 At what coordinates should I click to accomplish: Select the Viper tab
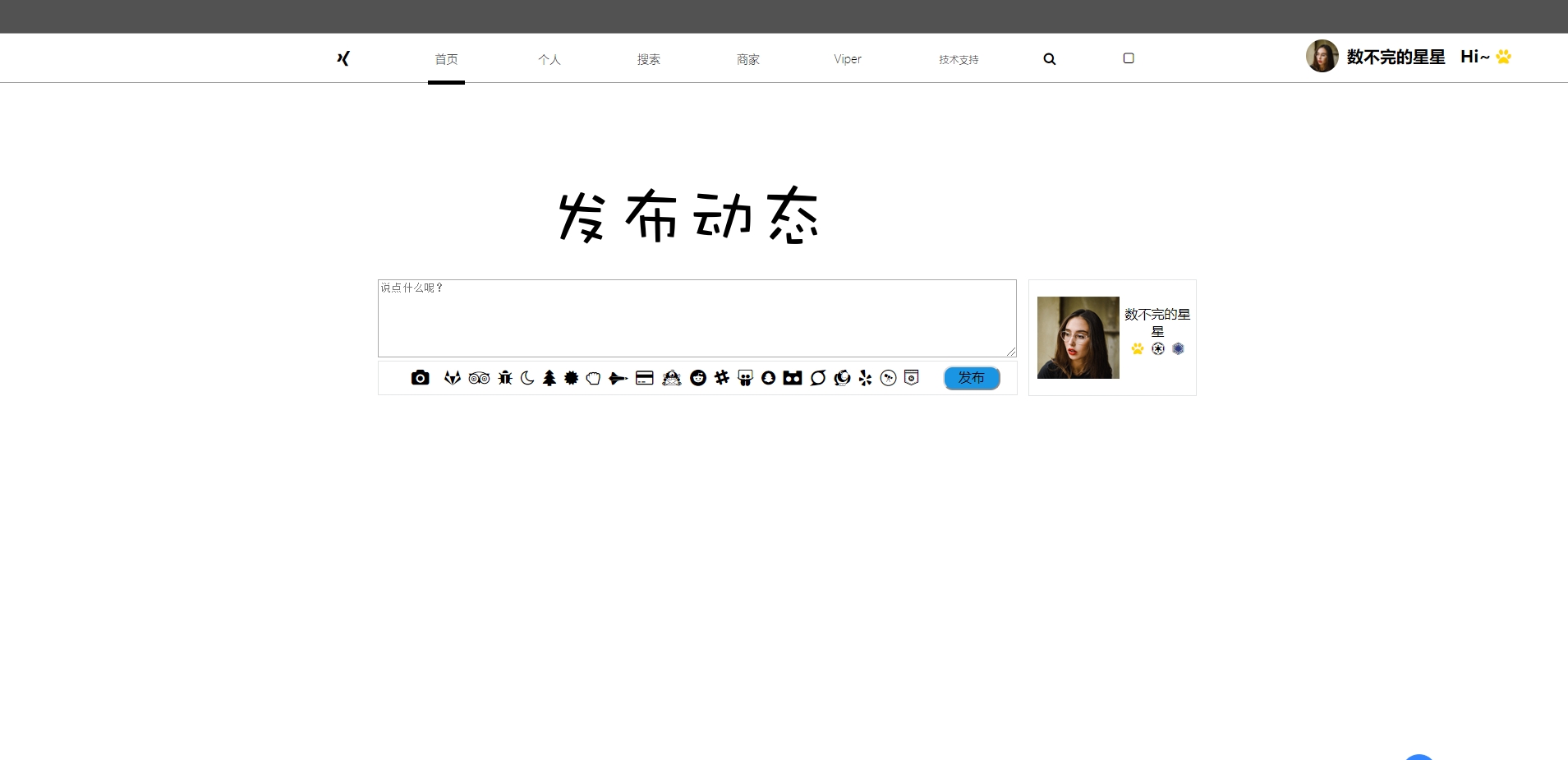click(848, 59)
